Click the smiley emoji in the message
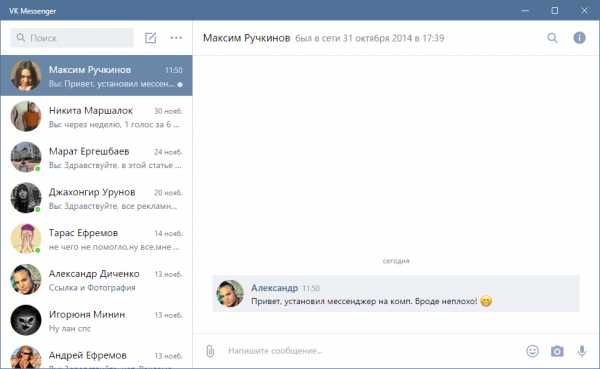The image size is (600, 369). 486,301
